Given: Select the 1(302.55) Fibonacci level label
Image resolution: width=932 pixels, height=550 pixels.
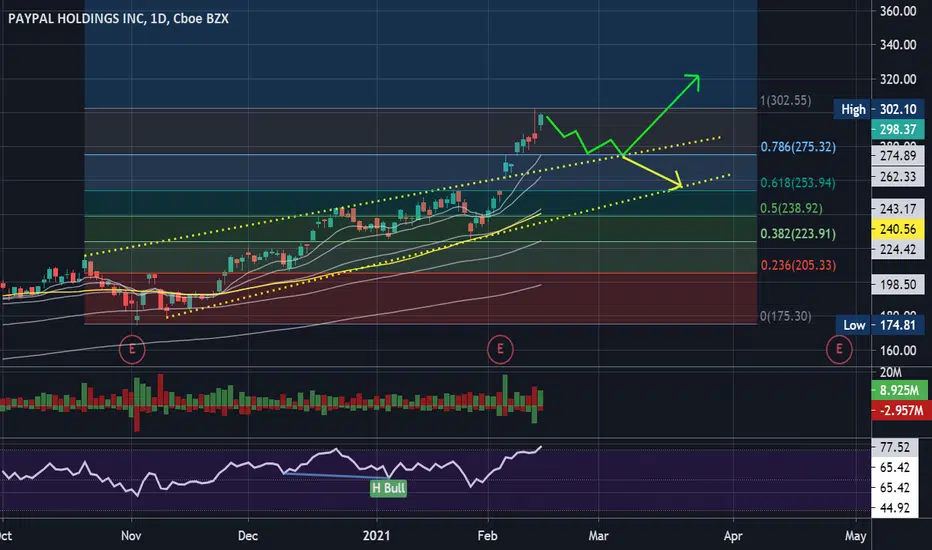Looking at the screenshot, I should pyautogui.click(x=786, y=100).
